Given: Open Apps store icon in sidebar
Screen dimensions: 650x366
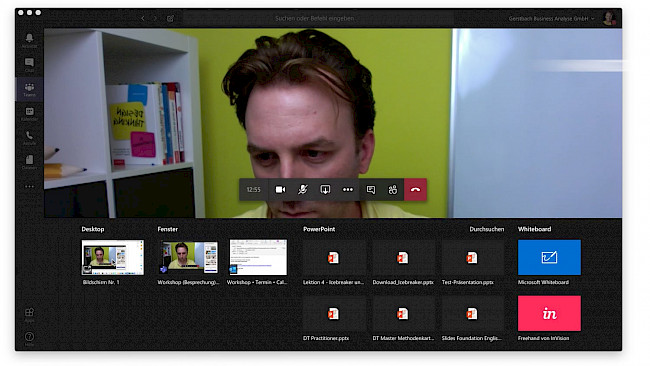Looking at the screenshot, I should (x=29, y=314).
